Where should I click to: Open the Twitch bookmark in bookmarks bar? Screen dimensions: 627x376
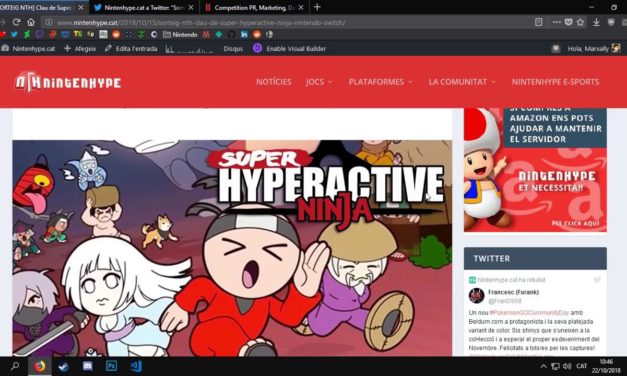pyautogui.click(x=39, y=34)
